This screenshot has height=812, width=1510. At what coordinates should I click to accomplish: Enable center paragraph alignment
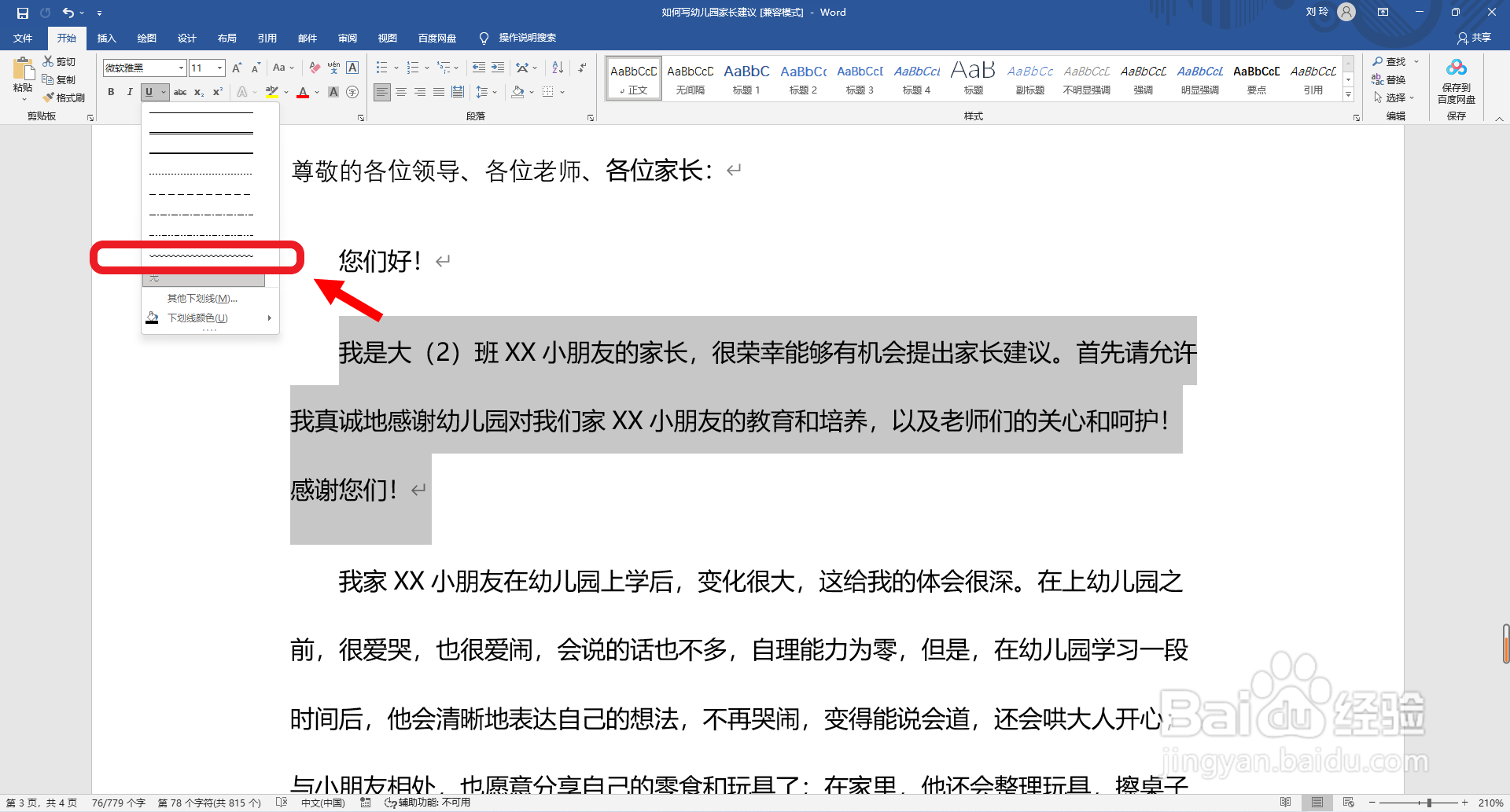tap(401, 92)
